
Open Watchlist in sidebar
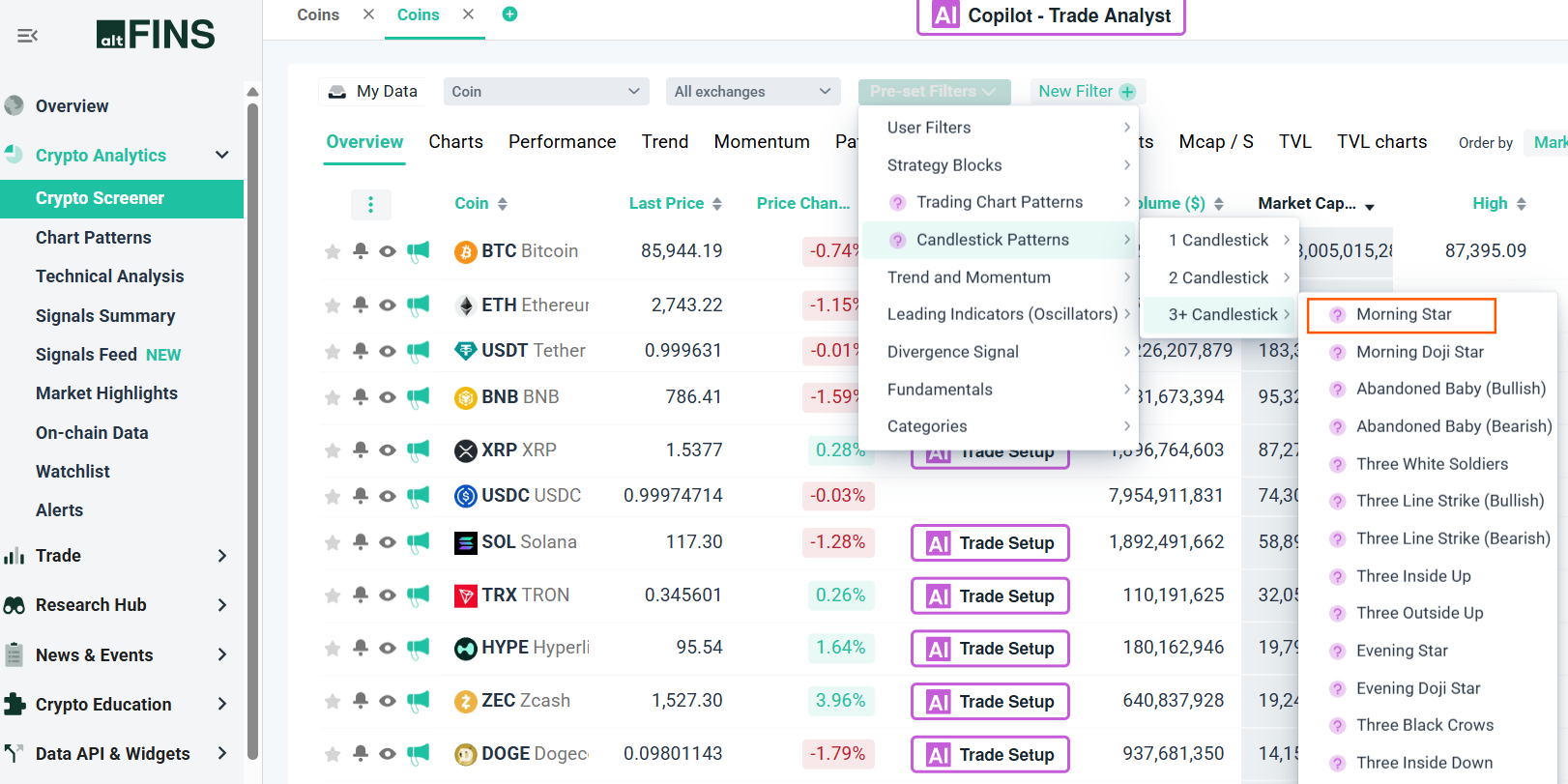click(73, 472)
